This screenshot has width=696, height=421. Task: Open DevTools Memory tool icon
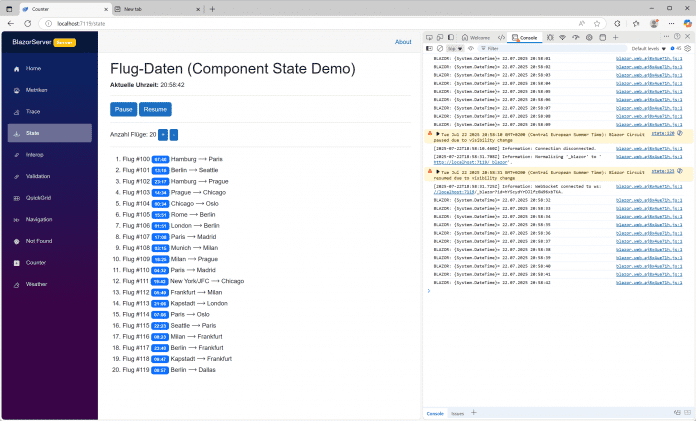point(589,37)
